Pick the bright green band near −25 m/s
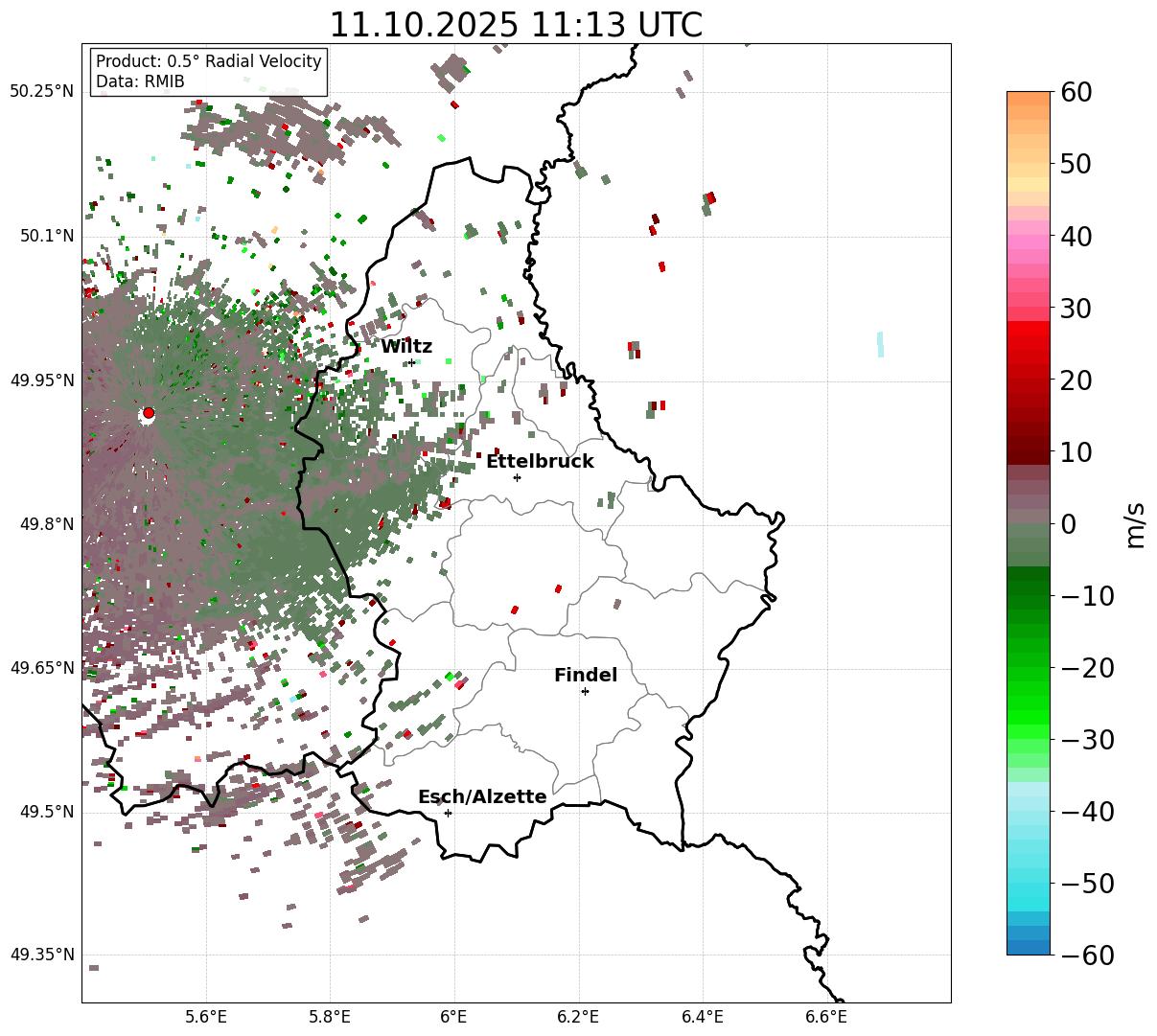Viewport: 1157px width, 1036px height. click(1029, 702)
